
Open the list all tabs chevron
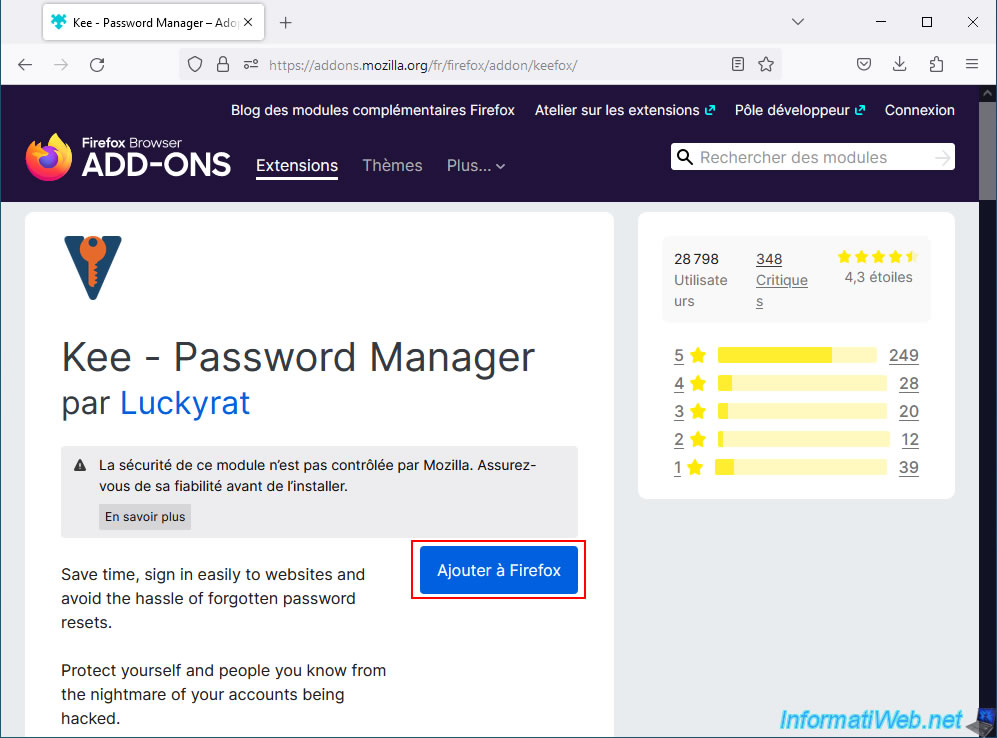[x=798, y=22]
